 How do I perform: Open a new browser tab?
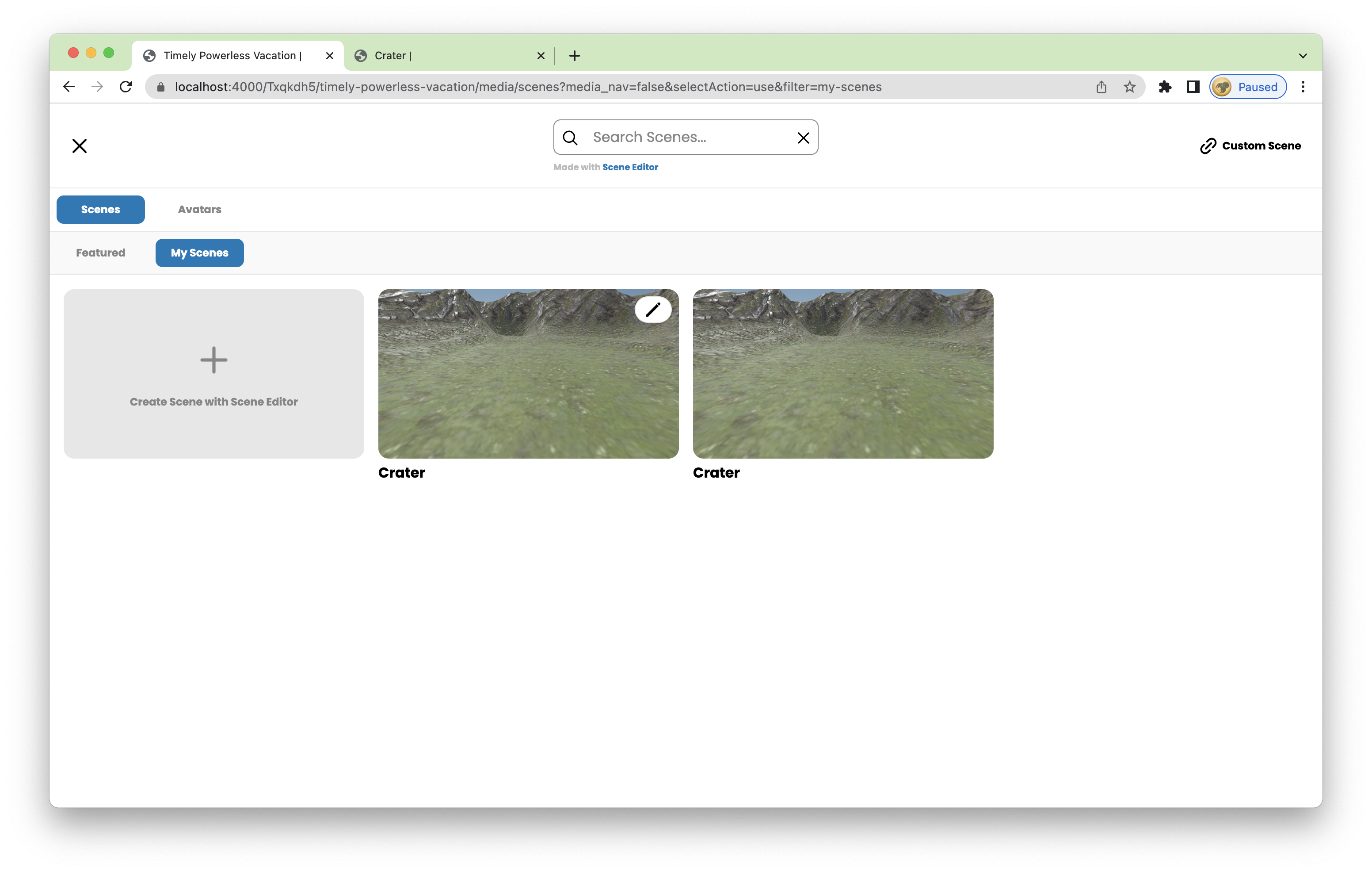(574, 56)
